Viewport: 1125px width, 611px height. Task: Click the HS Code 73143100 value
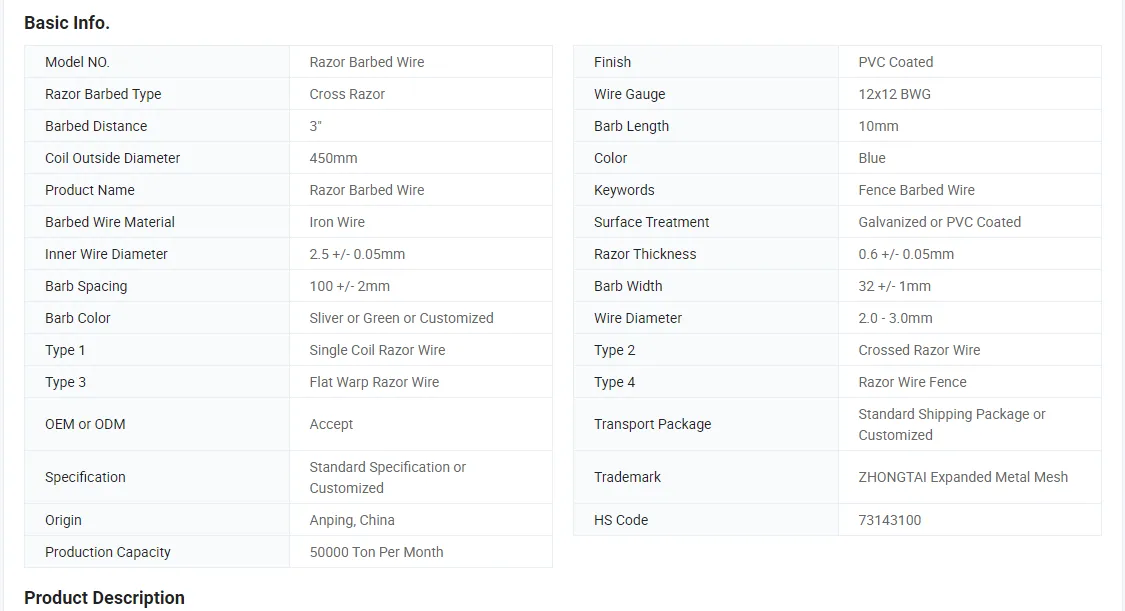click(889, 520)
